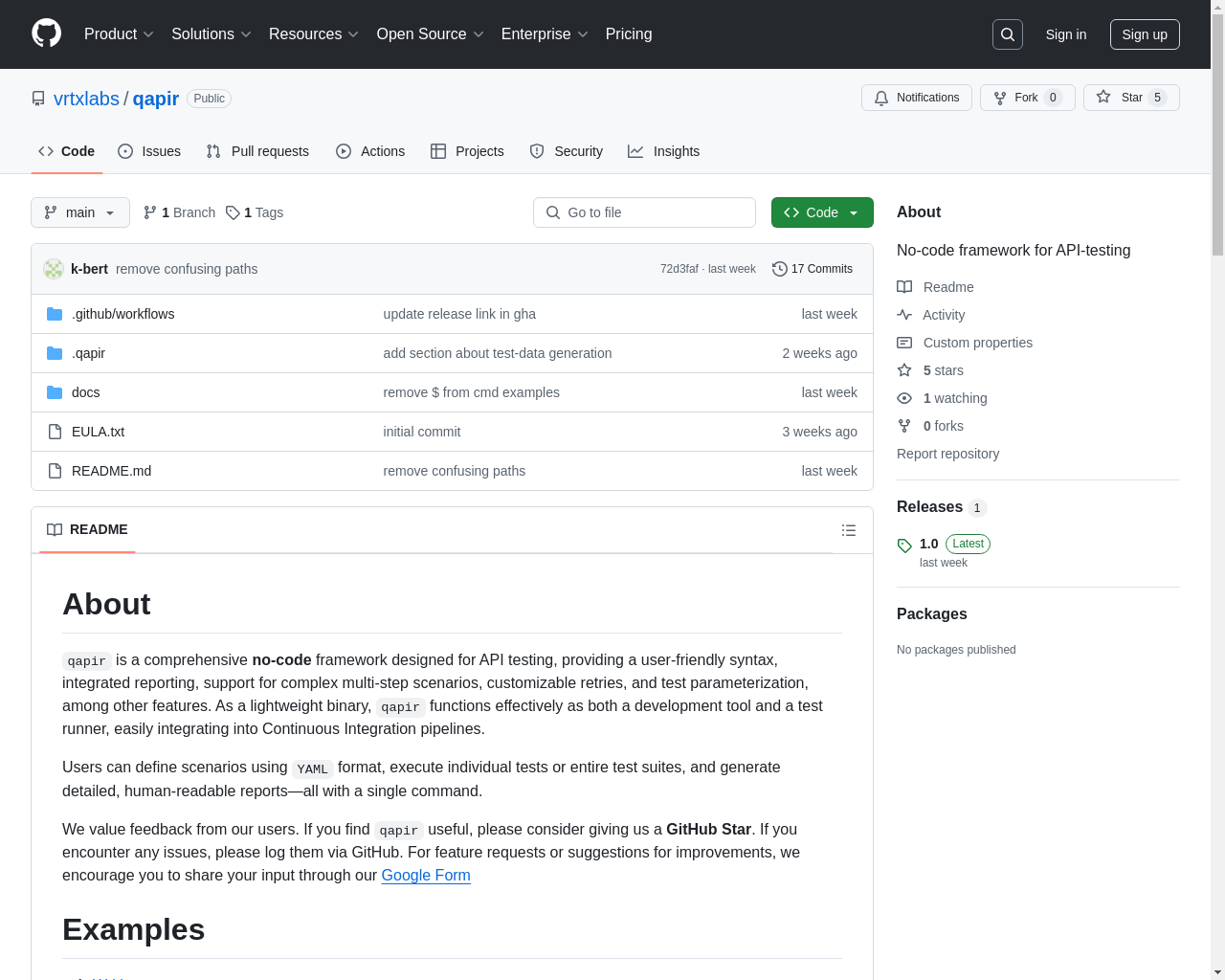
Task: Expand the Resources menu
Action: coord(314,34)
